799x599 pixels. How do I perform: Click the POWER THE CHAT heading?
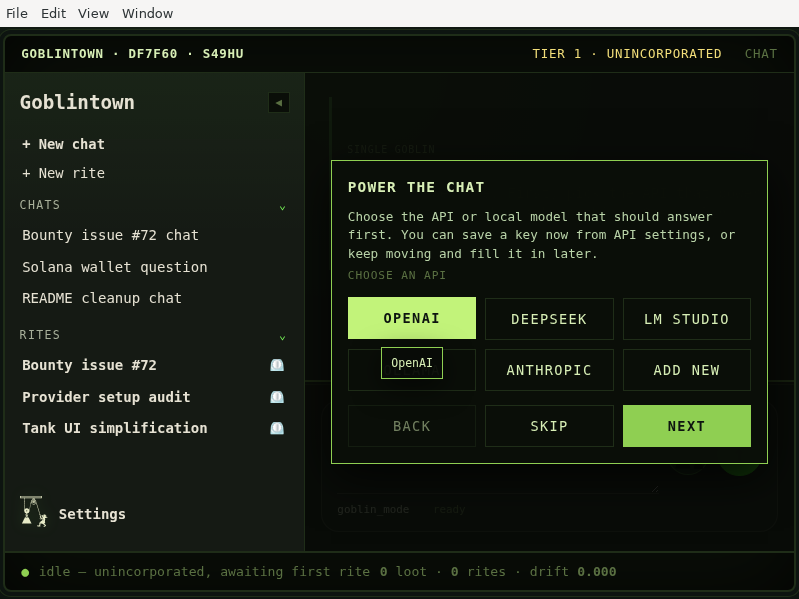416,187
